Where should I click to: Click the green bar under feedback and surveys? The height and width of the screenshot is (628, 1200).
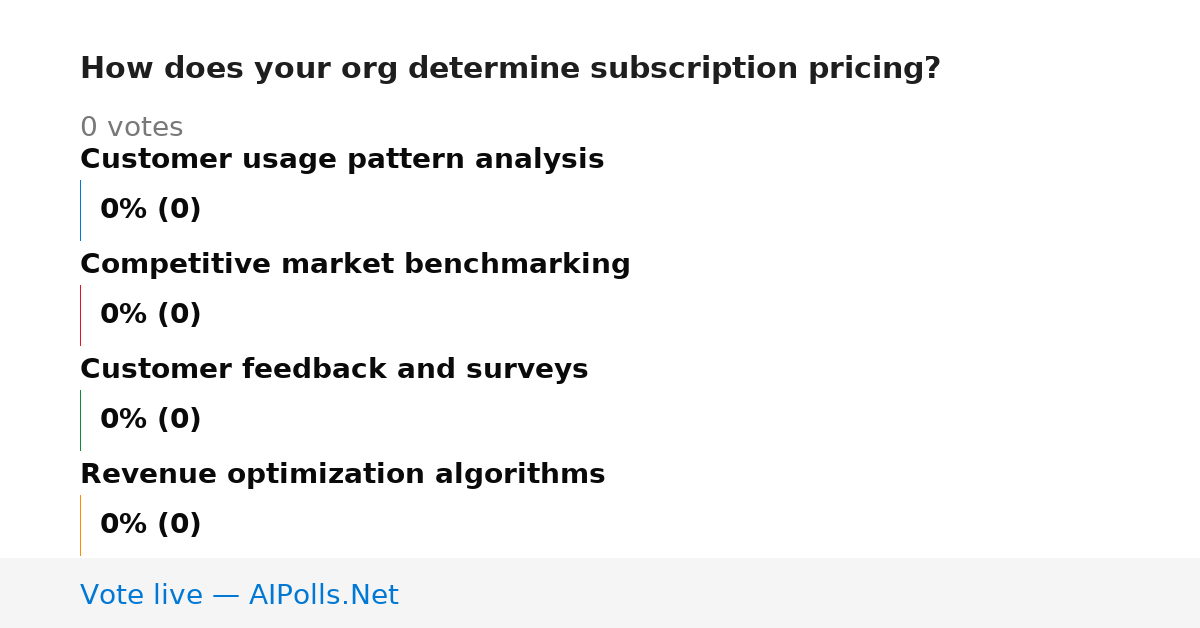pos(80,420)
